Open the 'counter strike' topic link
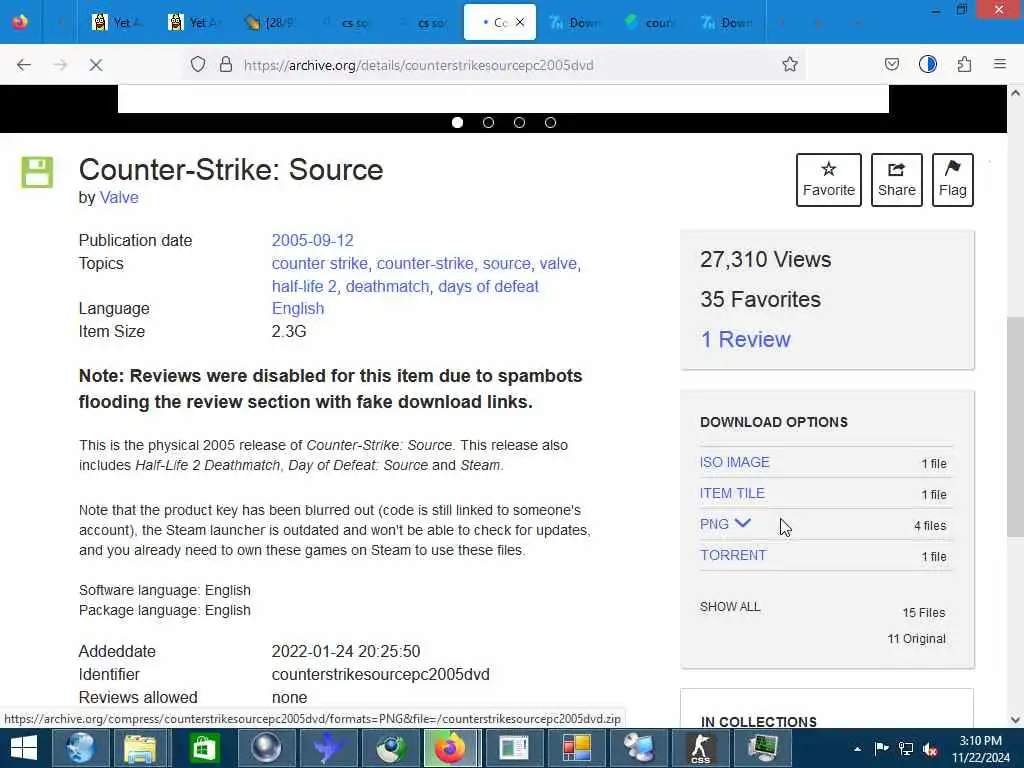Image resolution: width=1024 pixels, height=768 pixels. pyautogui.click(x=319, y=263)
